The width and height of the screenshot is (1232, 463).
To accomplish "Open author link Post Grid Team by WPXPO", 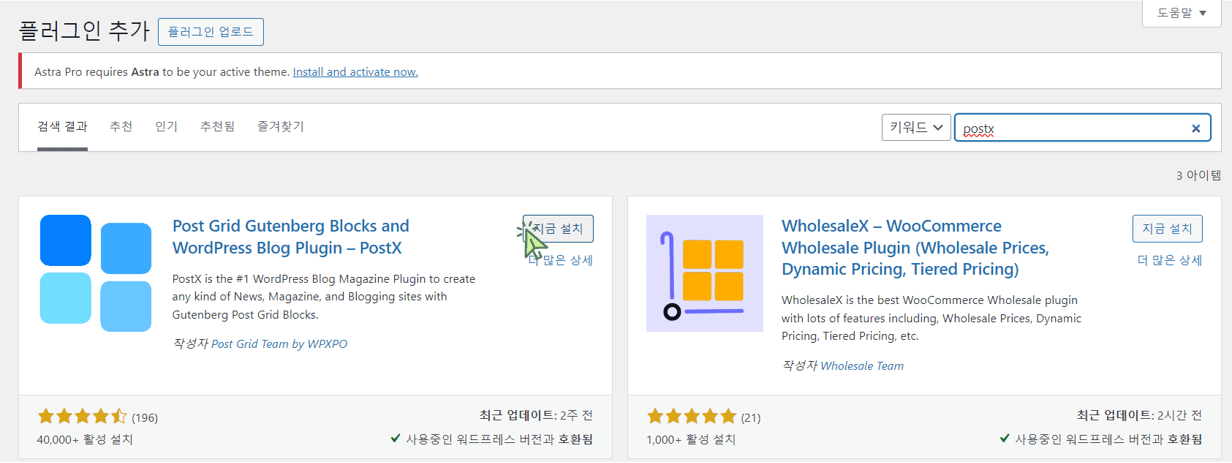I will tap(280, 344).
